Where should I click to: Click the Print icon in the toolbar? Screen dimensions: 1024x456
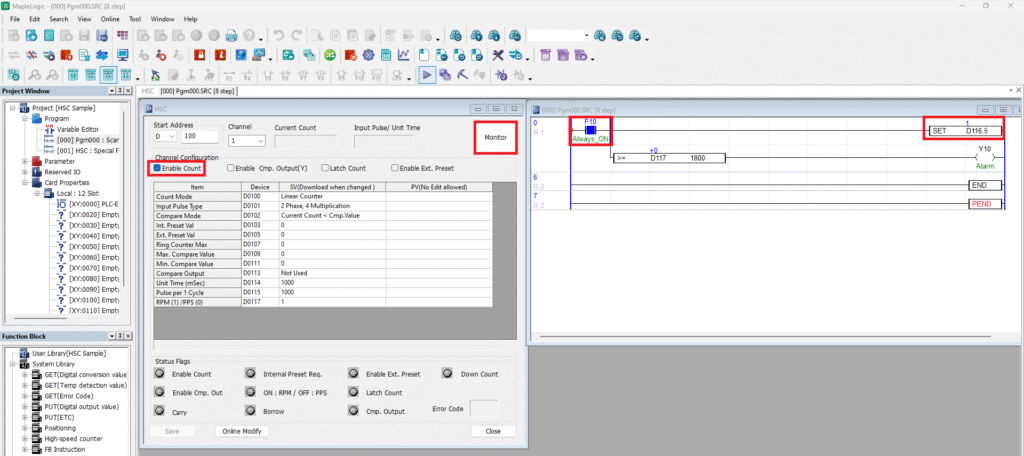232,36
